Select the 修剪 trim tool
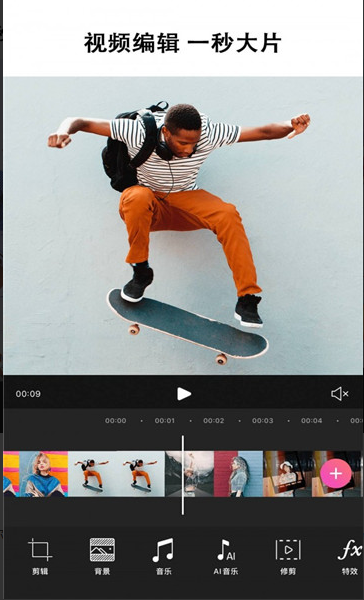 (x=288, y=556)
